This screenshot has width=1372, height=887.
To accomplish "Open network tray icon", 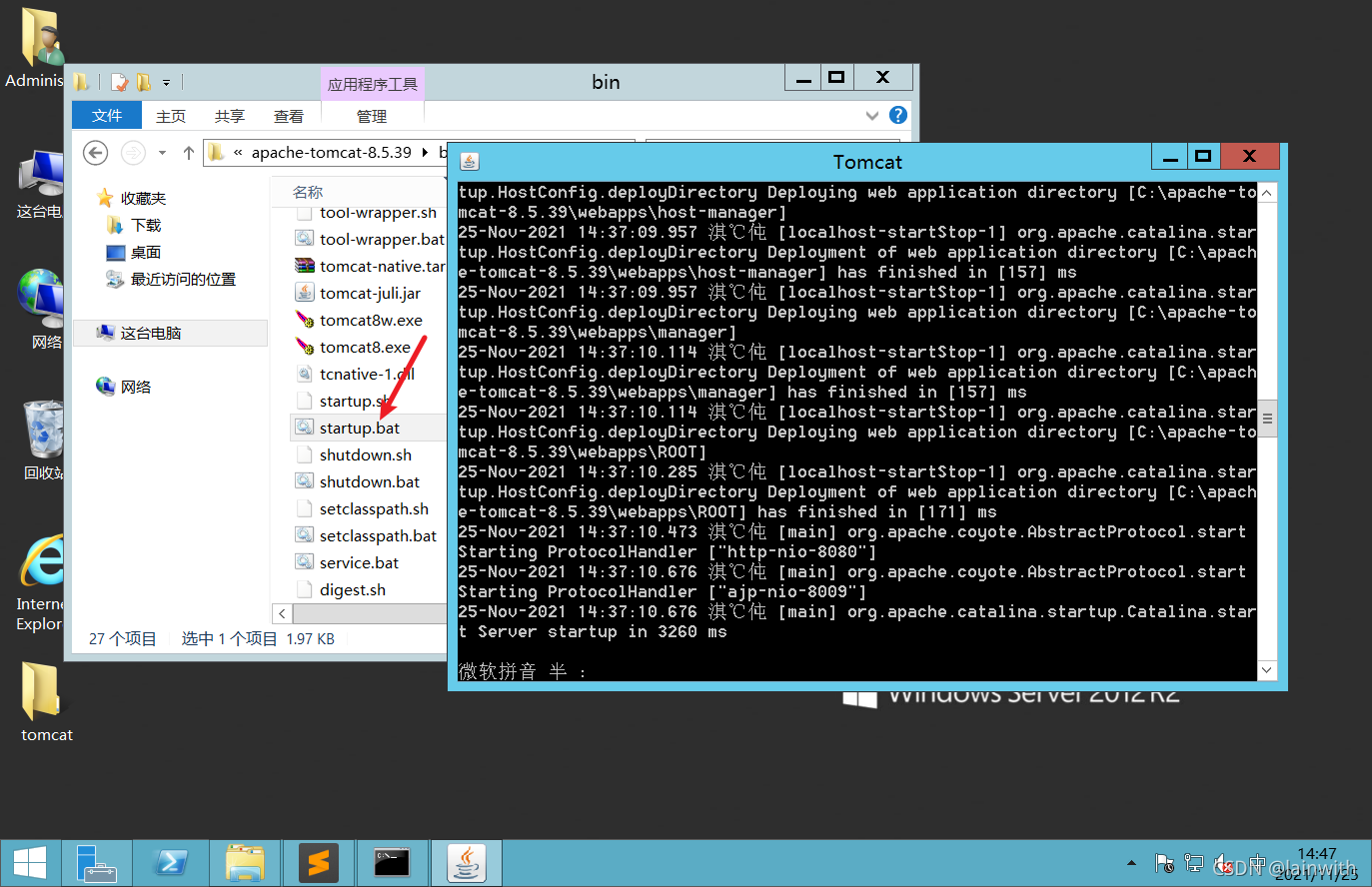I will pos(1193,863).
